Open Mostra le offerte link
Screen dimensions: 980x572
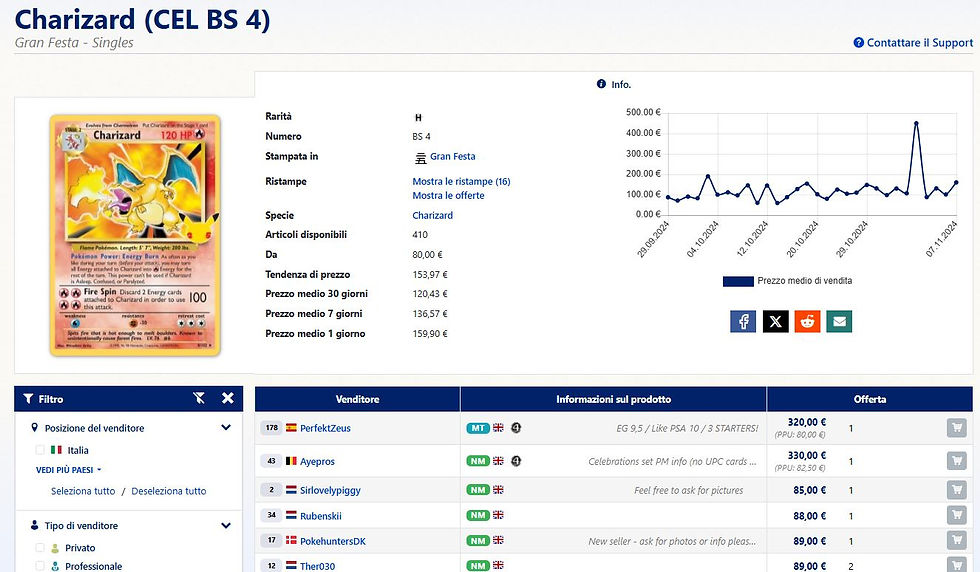(x=448, y=195)
